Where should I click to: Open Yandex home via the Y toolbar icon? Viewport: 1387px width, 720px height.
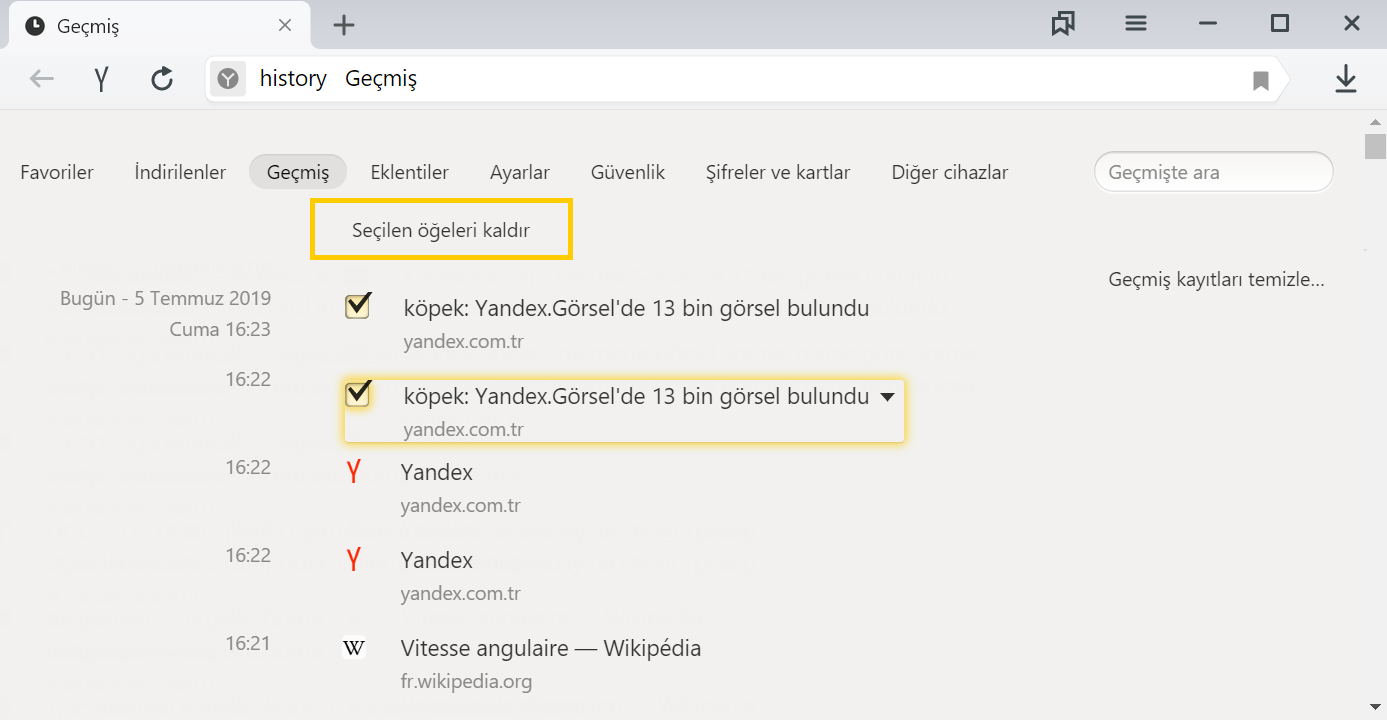tap(101, 79)
